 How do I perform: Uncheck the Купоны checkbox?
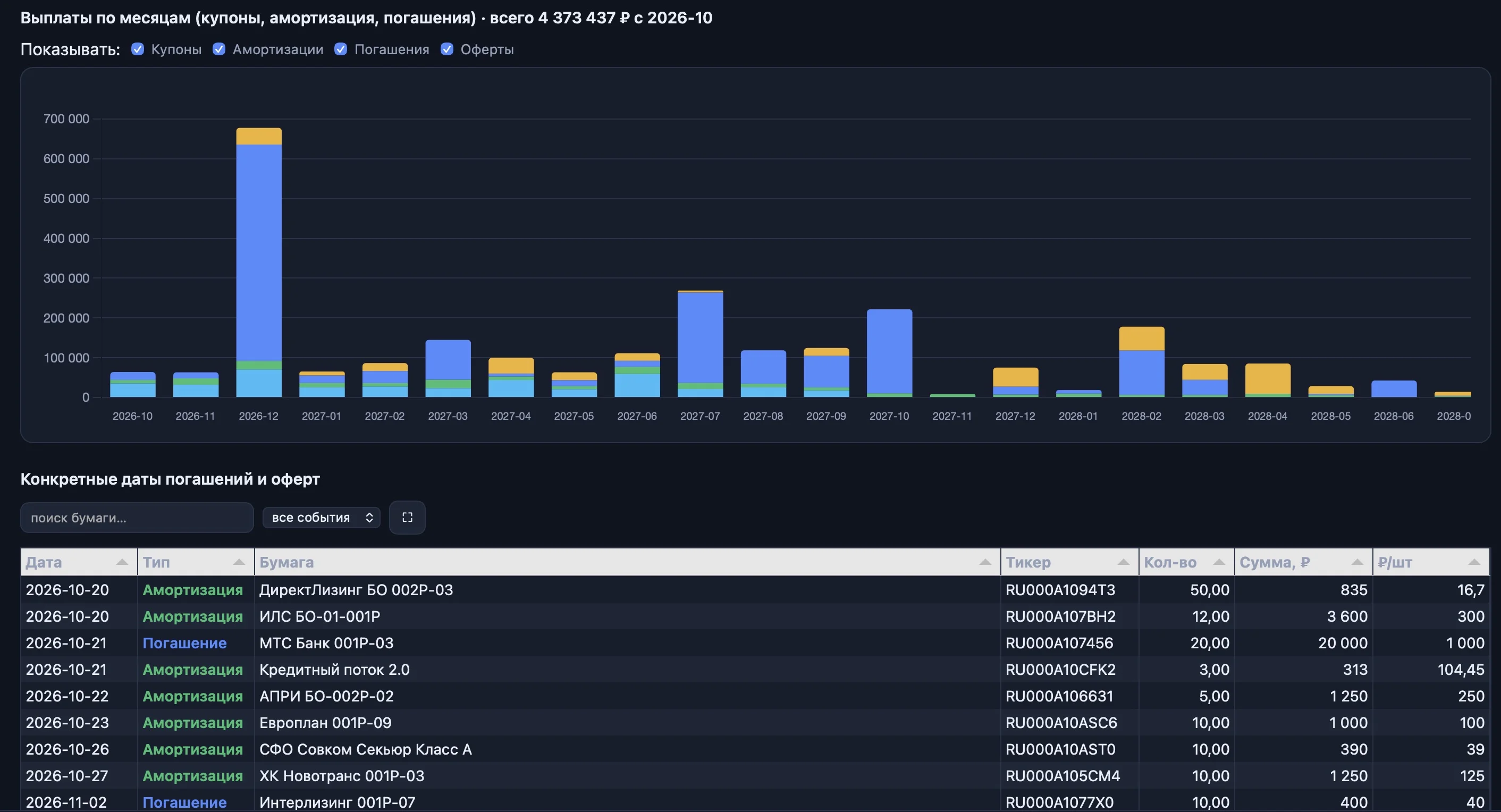pos(138,49)
